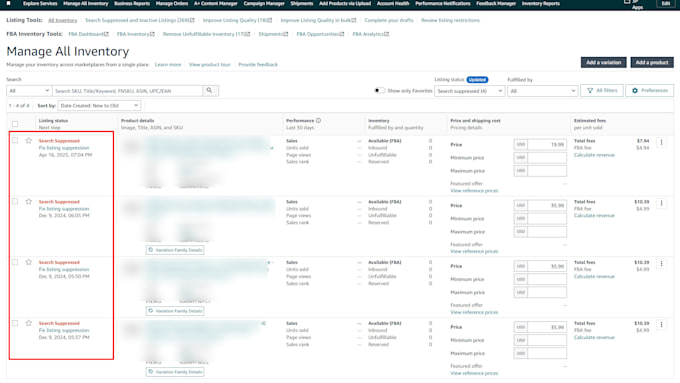680x383 pixels.
Task: Click Fix listing suppression for the Apr 16, 2025 listing
Action: (64, 148)
